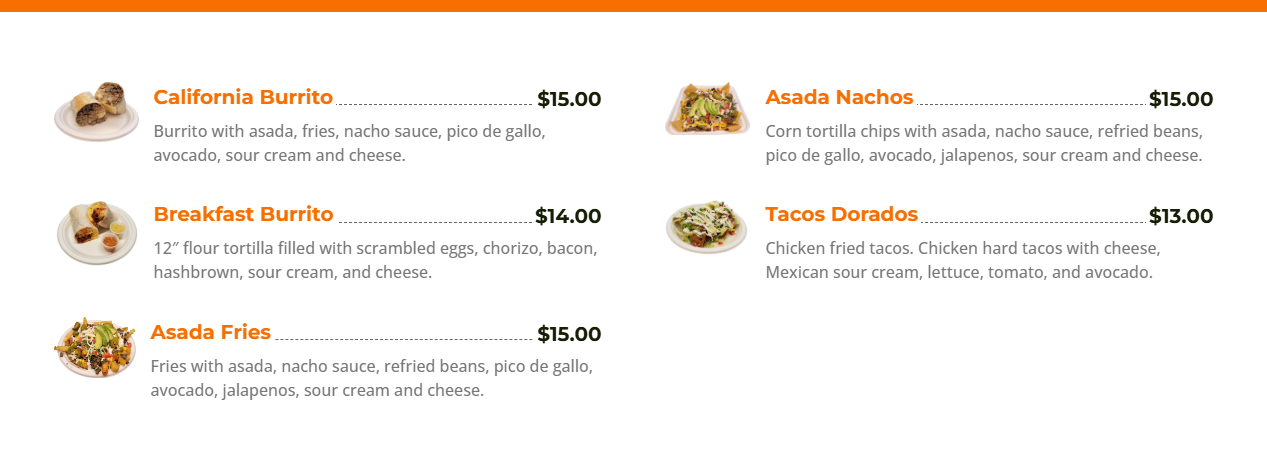Click the $14.00 Breakfast Burrito price
The height and width of the screenshot is (459, 1267).
click(x=568, y=217)
